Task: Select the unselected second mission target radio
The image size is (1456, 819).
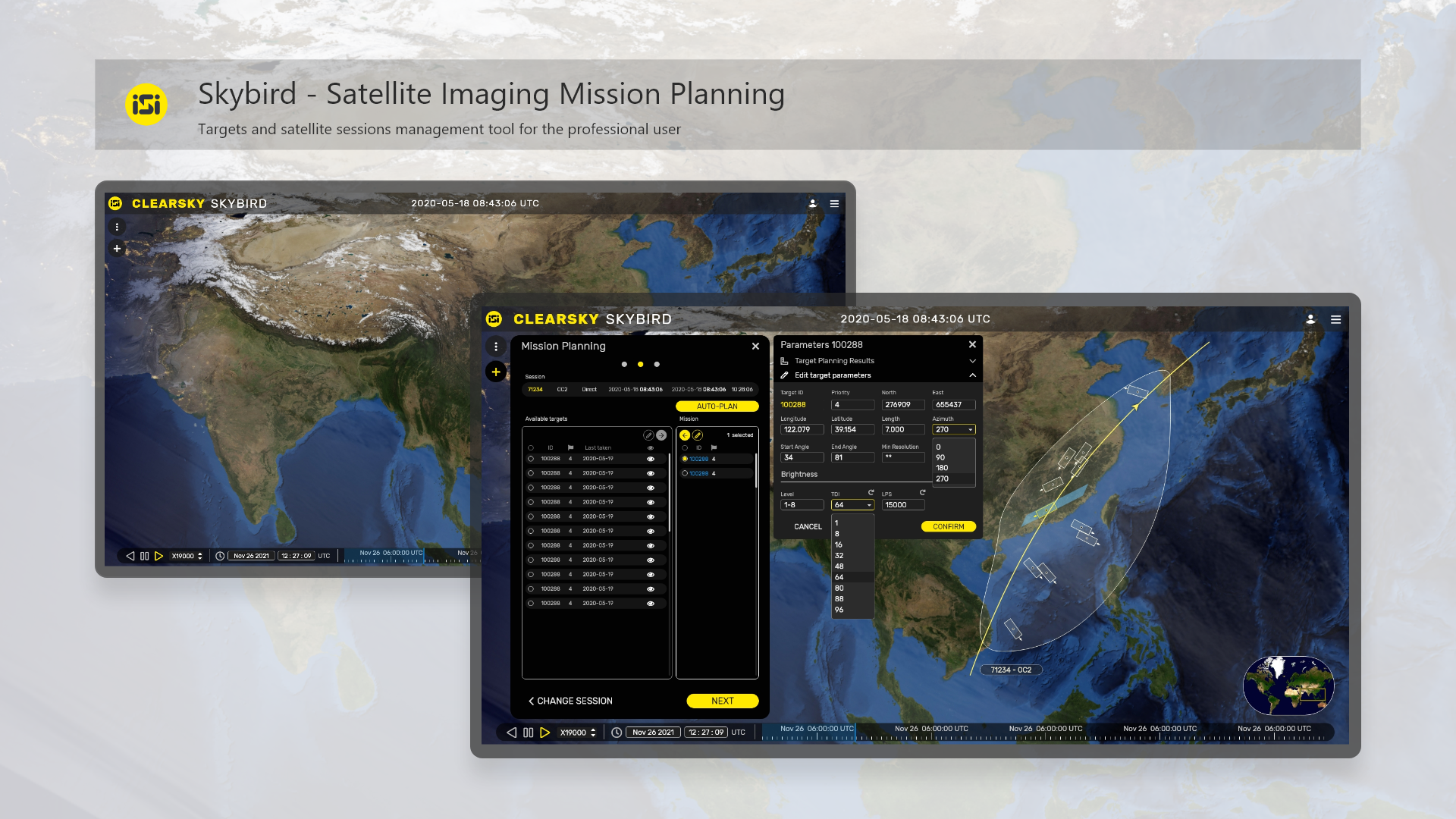Action: [685, 473]
